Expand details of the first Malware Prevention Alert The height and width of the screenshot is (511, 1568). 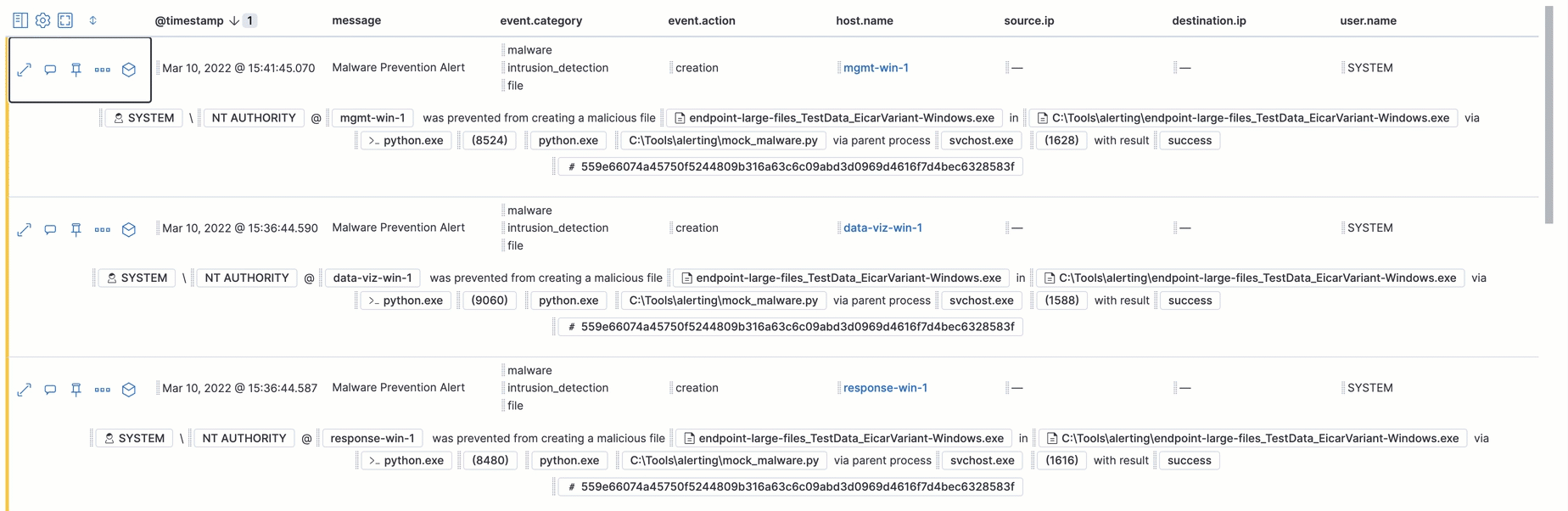(24, 70)
